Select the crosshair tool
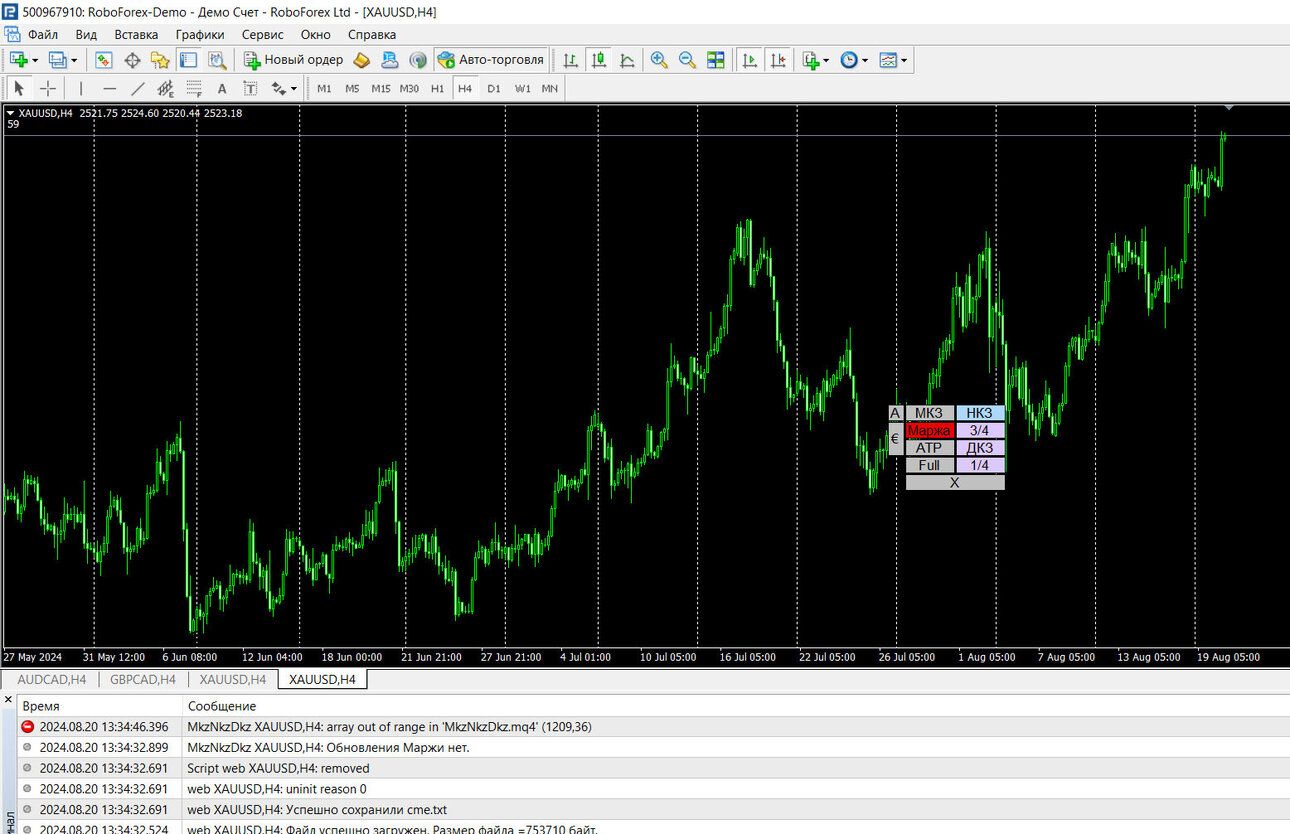This screenshot has height=834, width=1290. pos(47,88)
